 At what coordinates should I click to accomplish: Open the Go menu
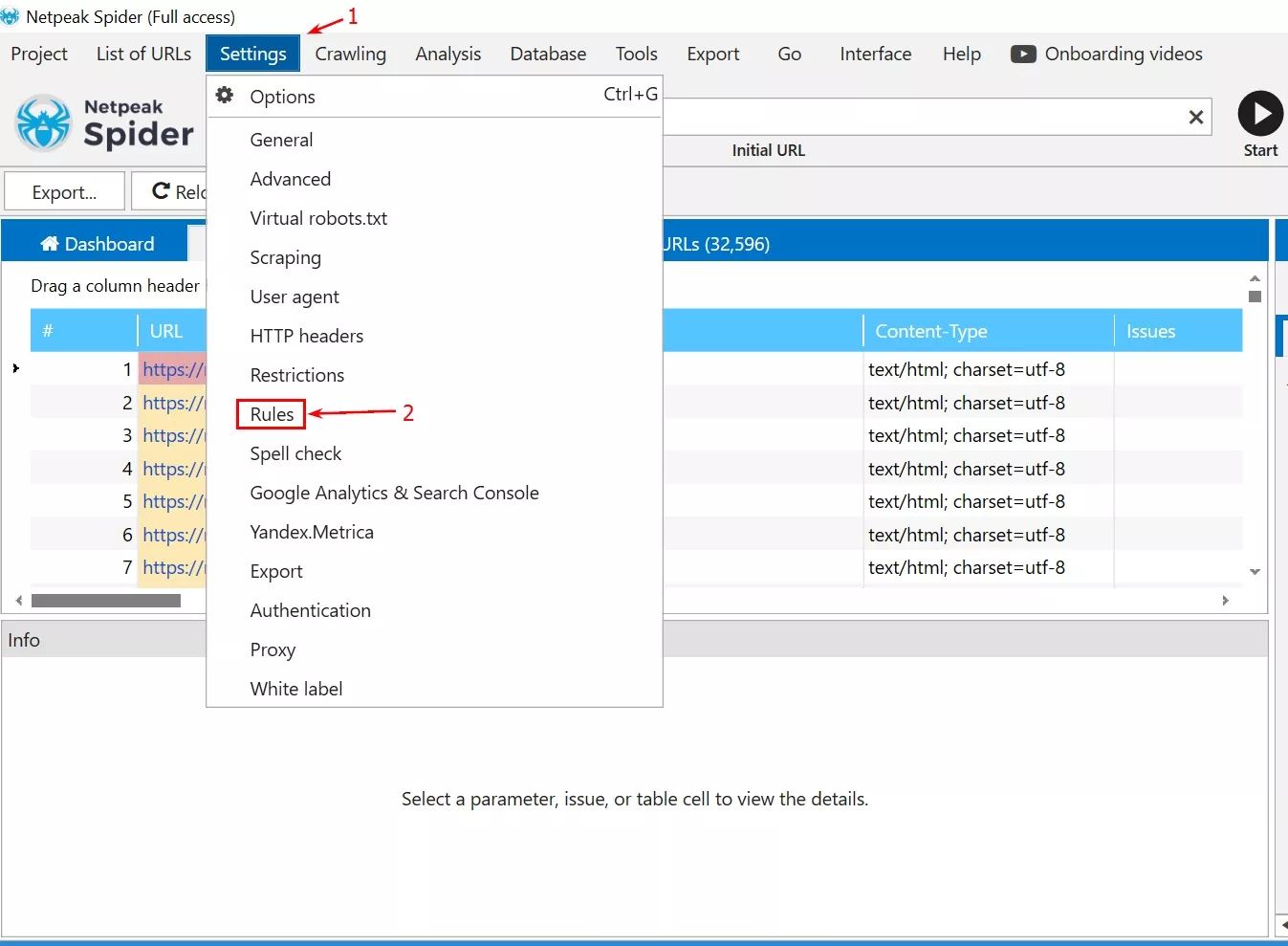pyautogui.click(x=789, y=54)
